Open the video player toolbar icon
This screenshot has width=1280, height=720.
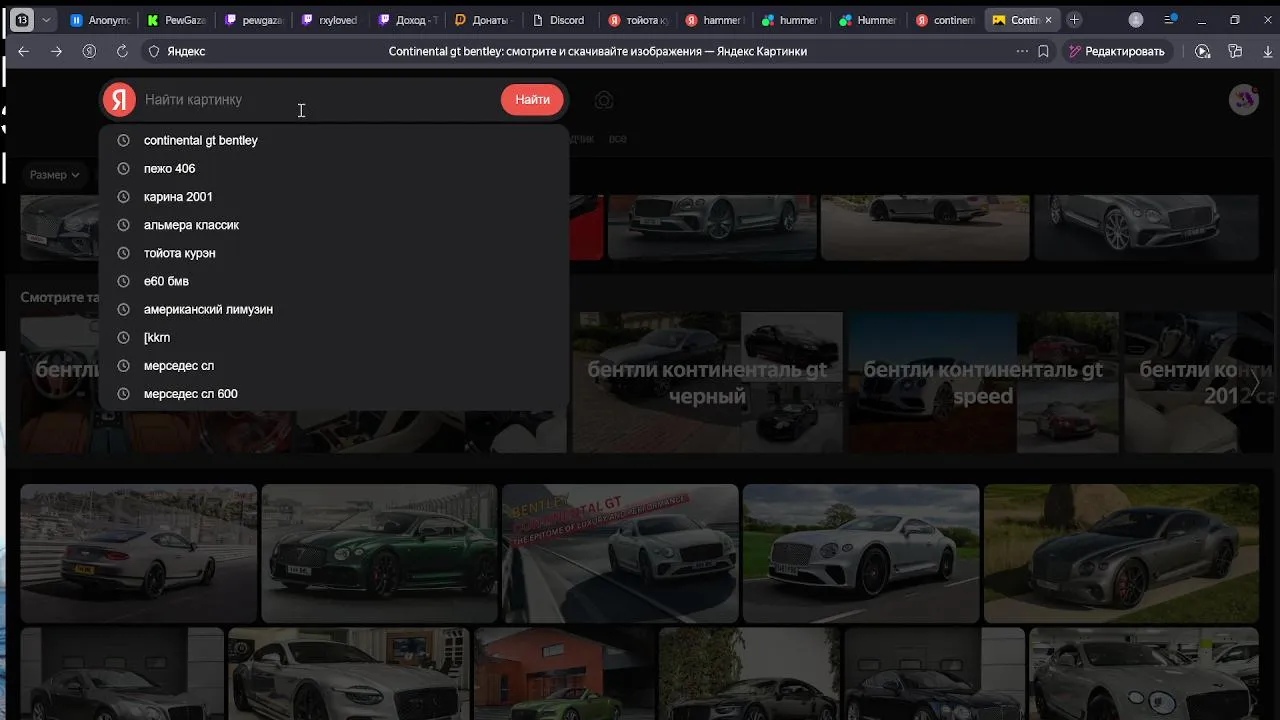point(1203,51)
